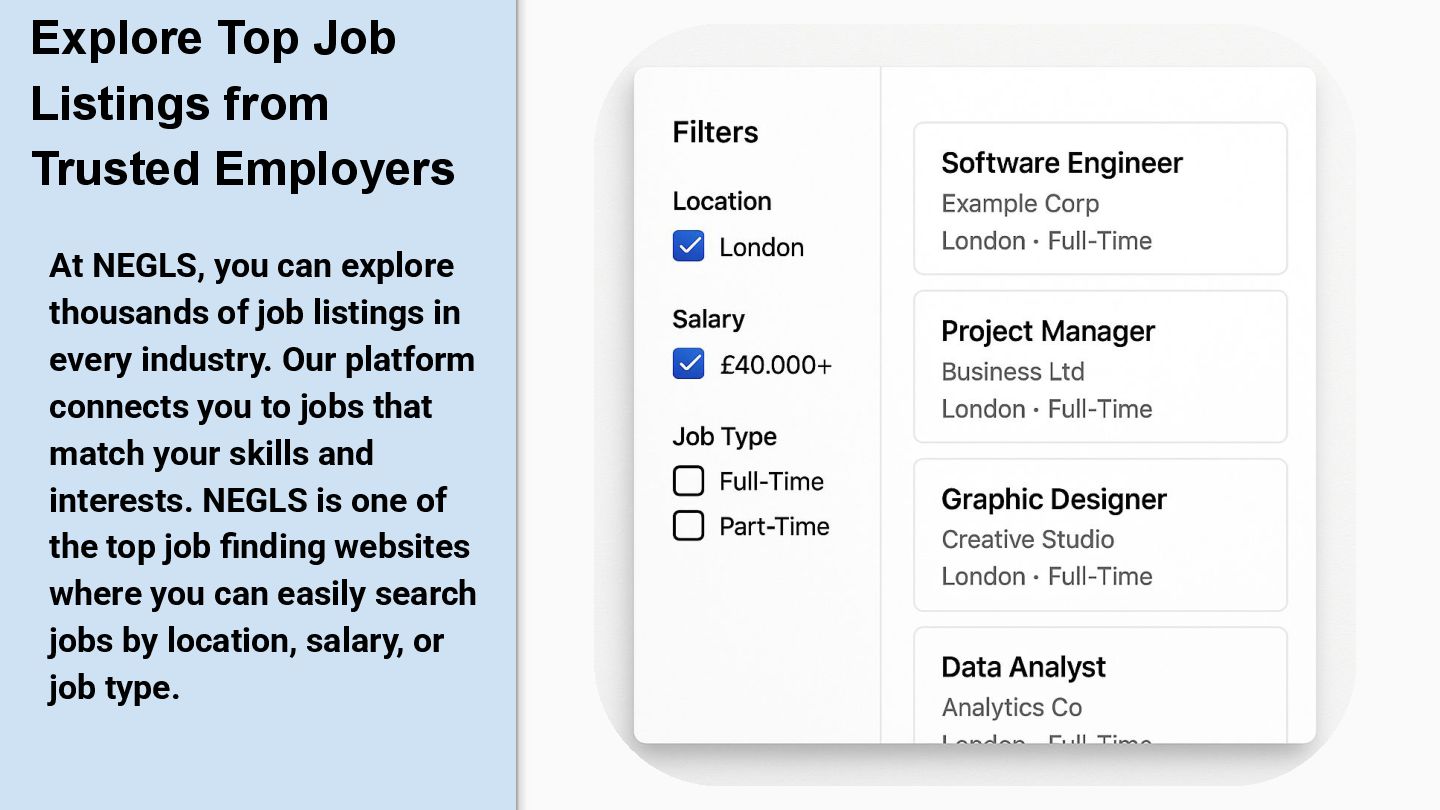The image size is (1440, 810).
Task: Open the Project Manager job title
Action: click(x=1047, y=331)
